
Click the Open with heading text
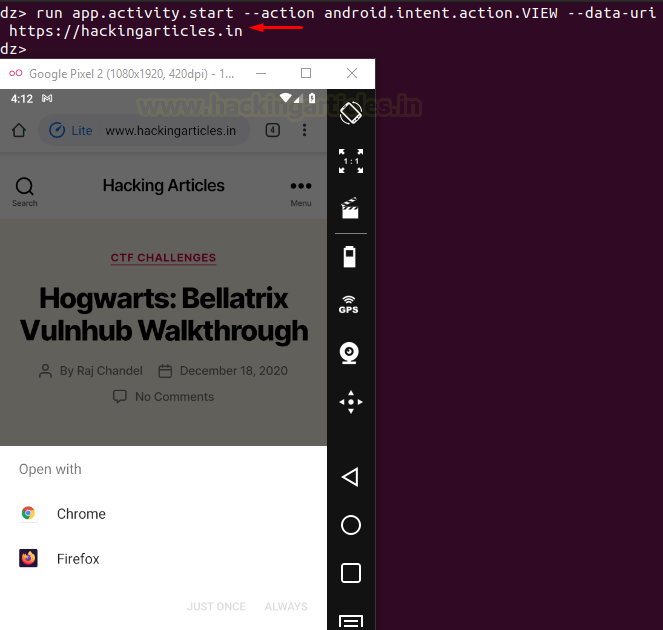click(x=50, y=469)
